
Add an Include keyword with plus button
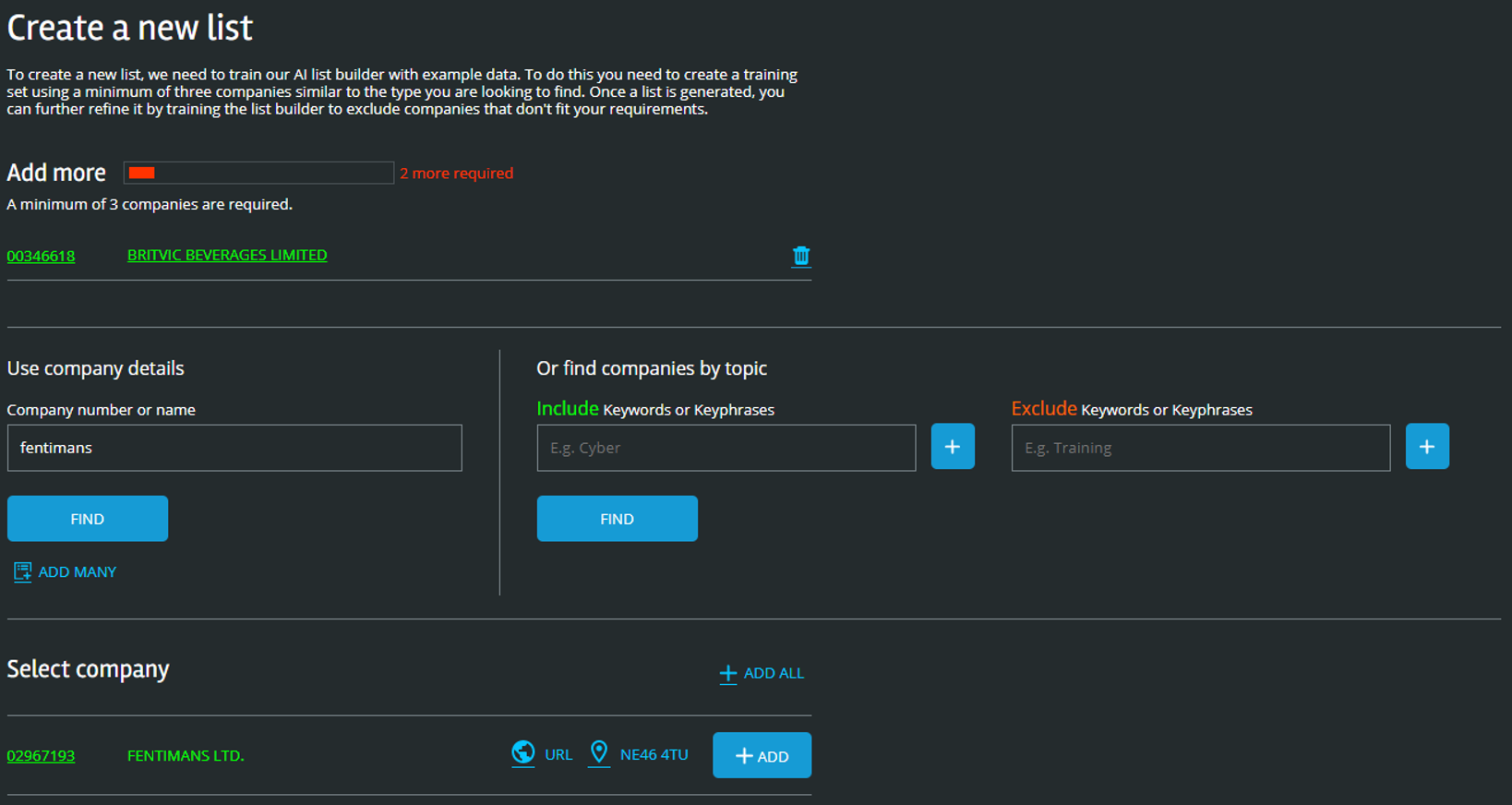tap(953, 447)
